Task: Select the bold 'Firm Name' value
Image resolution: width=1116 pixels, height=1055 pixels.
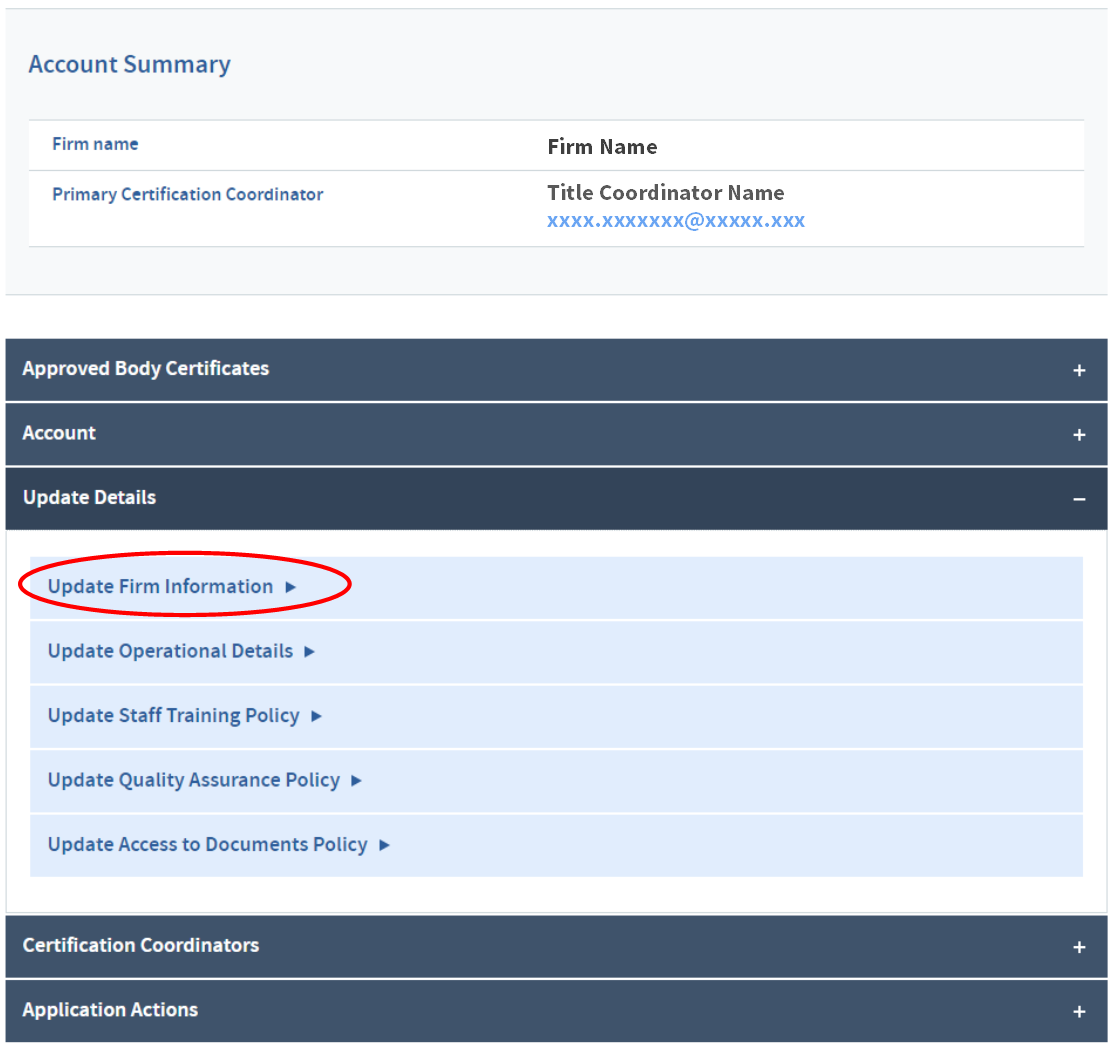Action: pyautogui.click(x=602, y=147)
